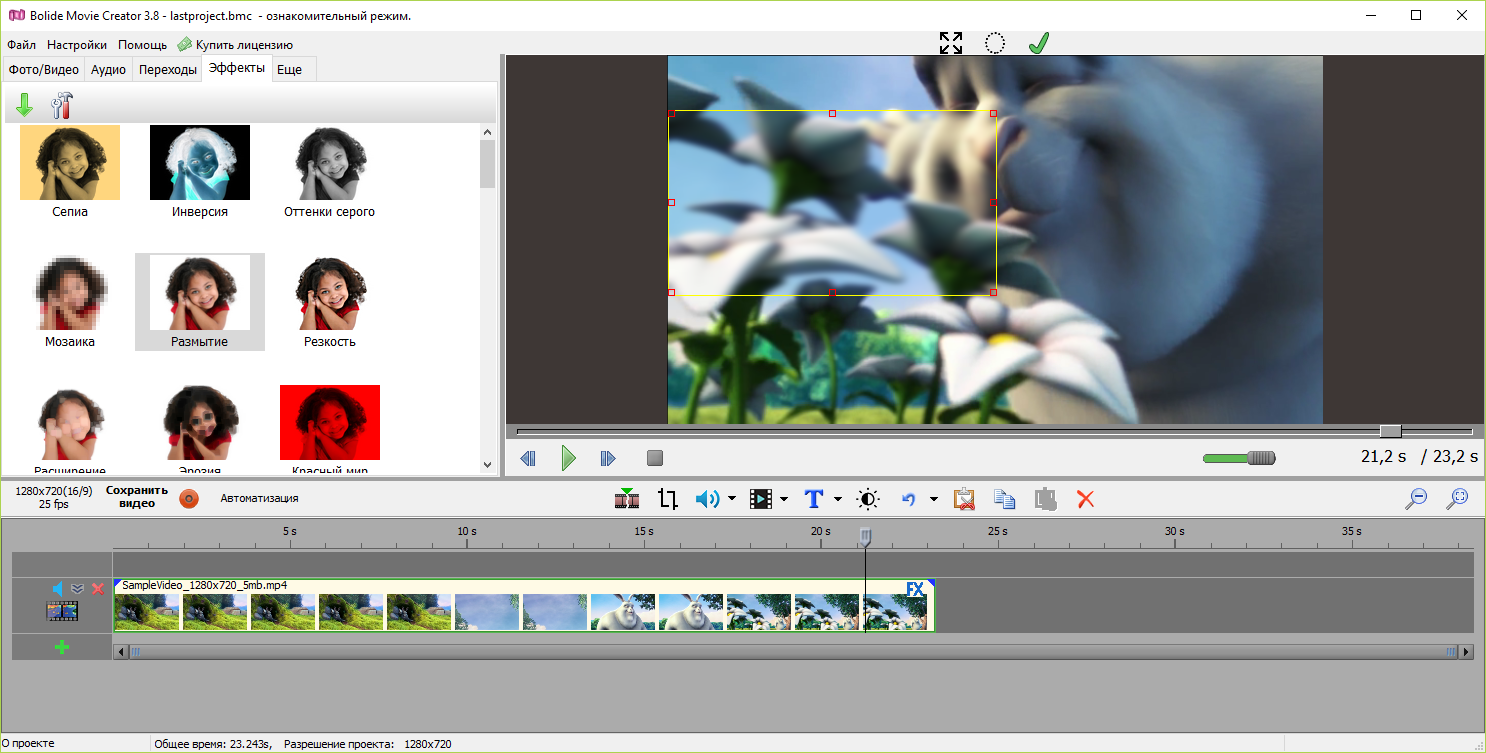Stop playback with the grey square button

[x=655, y=458]
